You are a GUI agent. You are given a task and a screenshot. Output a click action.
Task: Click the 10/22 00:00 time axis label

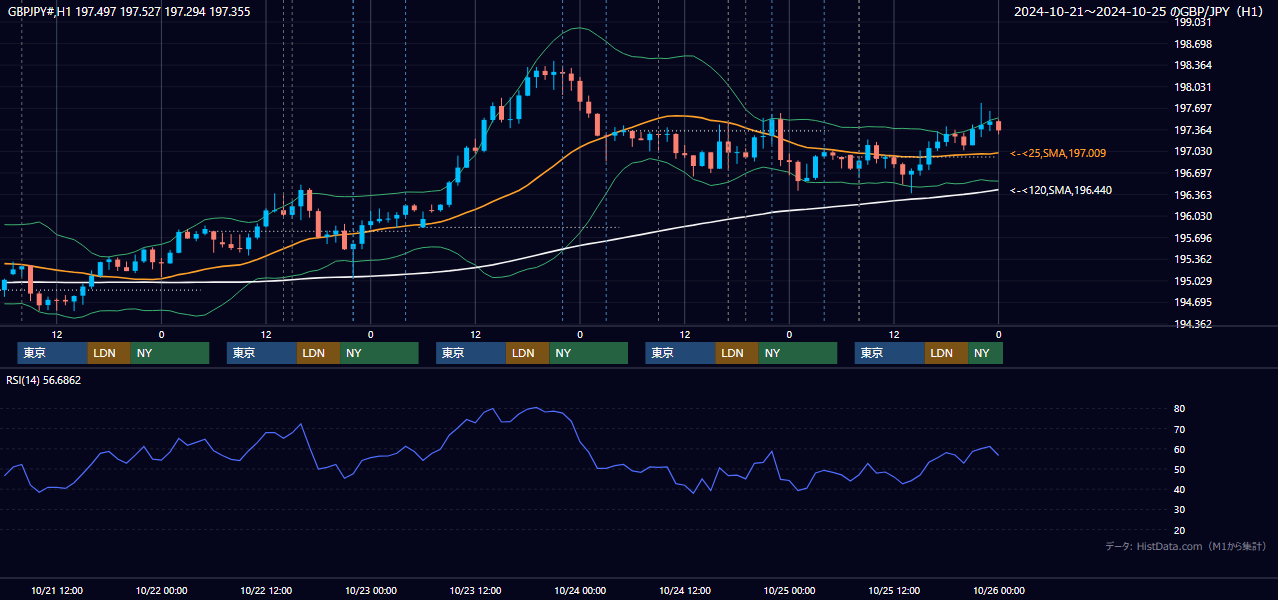[x=161, y=591]
